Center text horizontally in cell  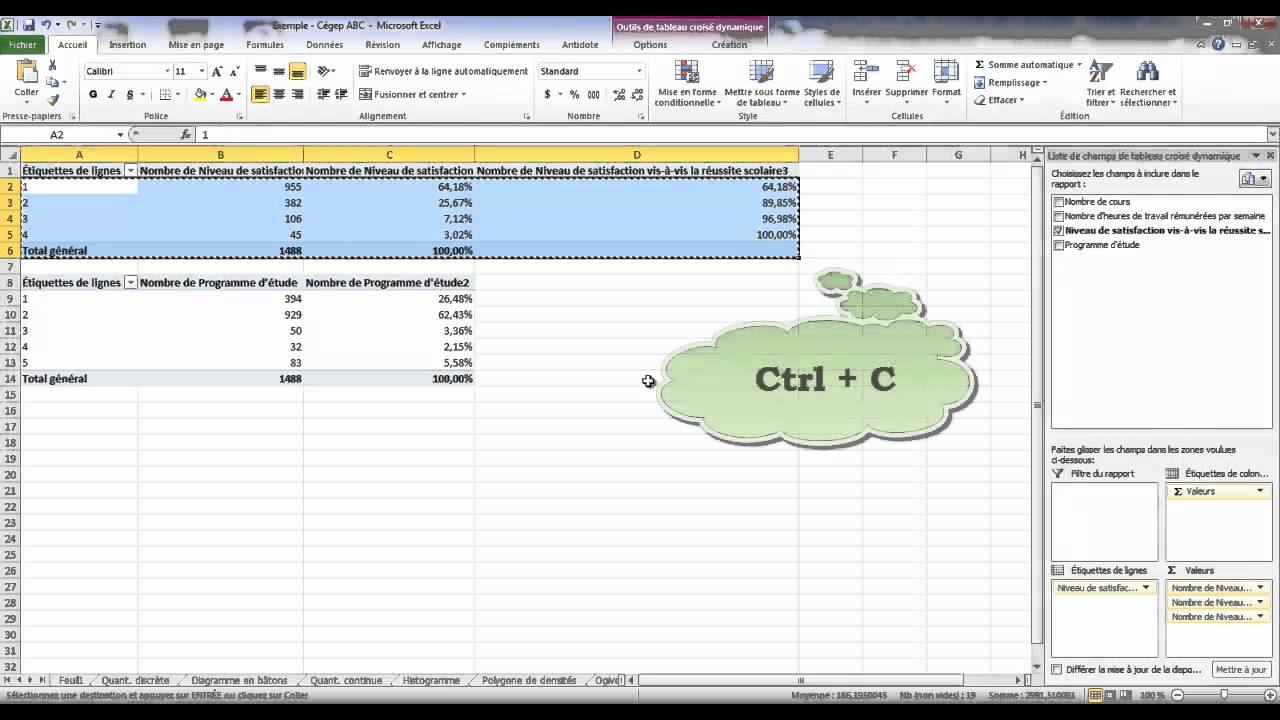pos(279,94)
